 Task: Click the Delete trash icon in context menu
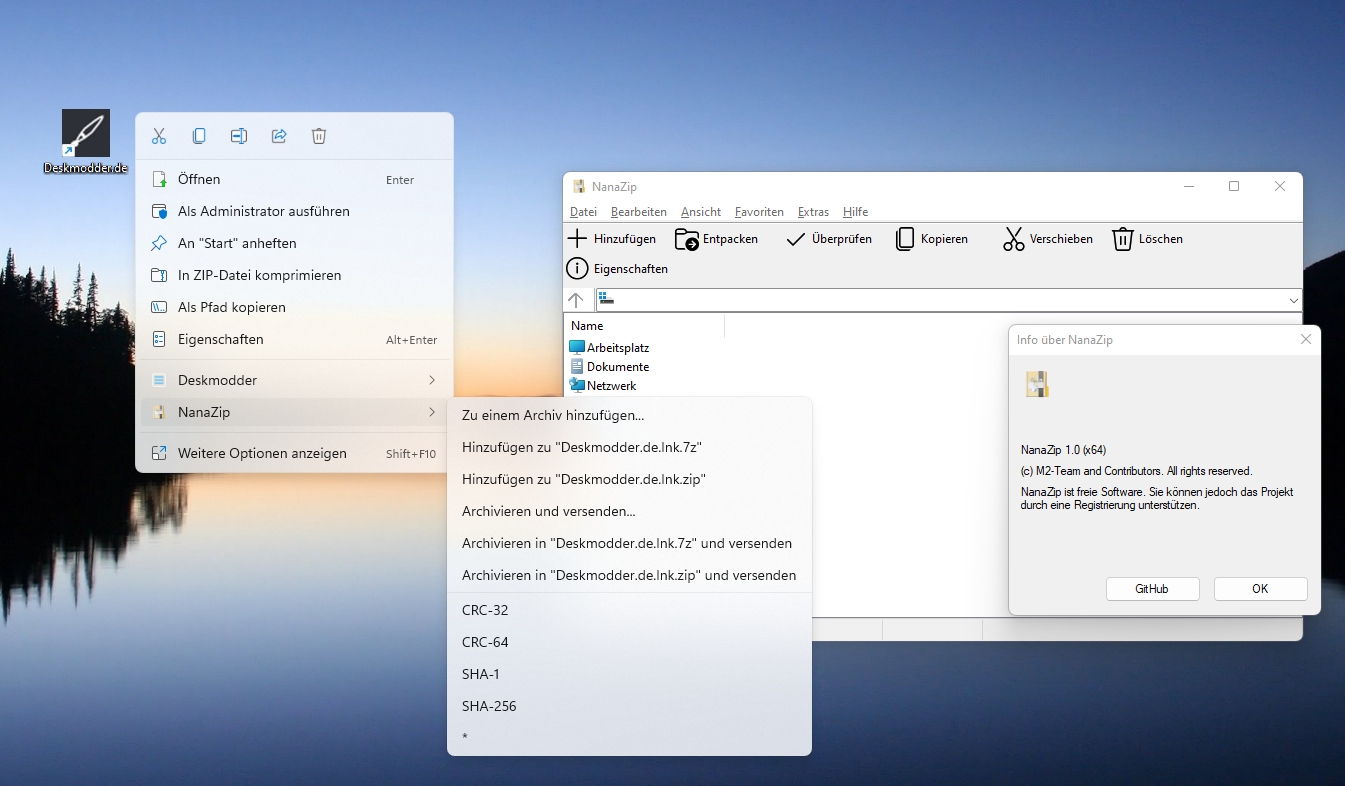coord(319,136)
